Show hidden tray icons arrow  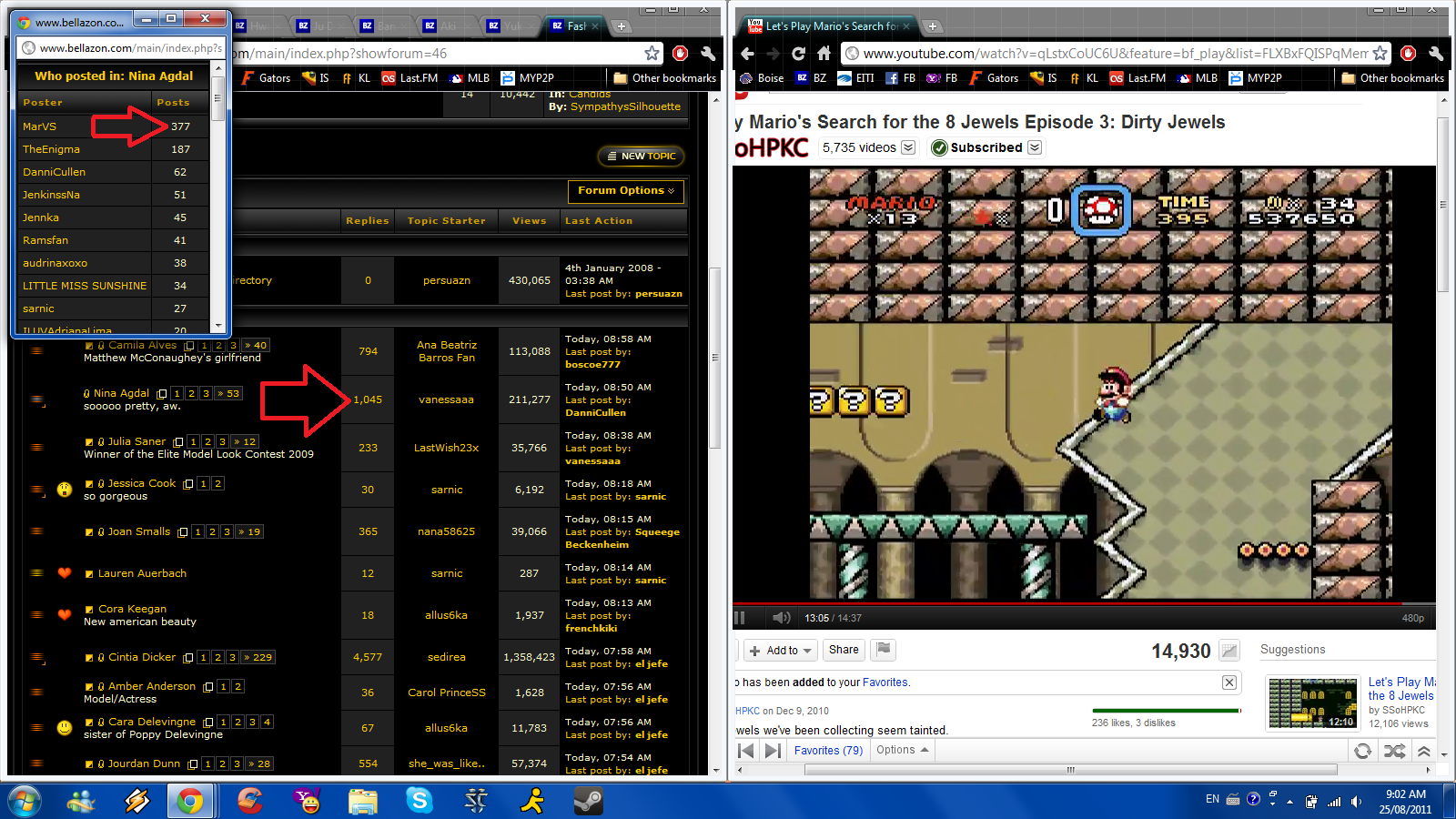[1289, 802]
